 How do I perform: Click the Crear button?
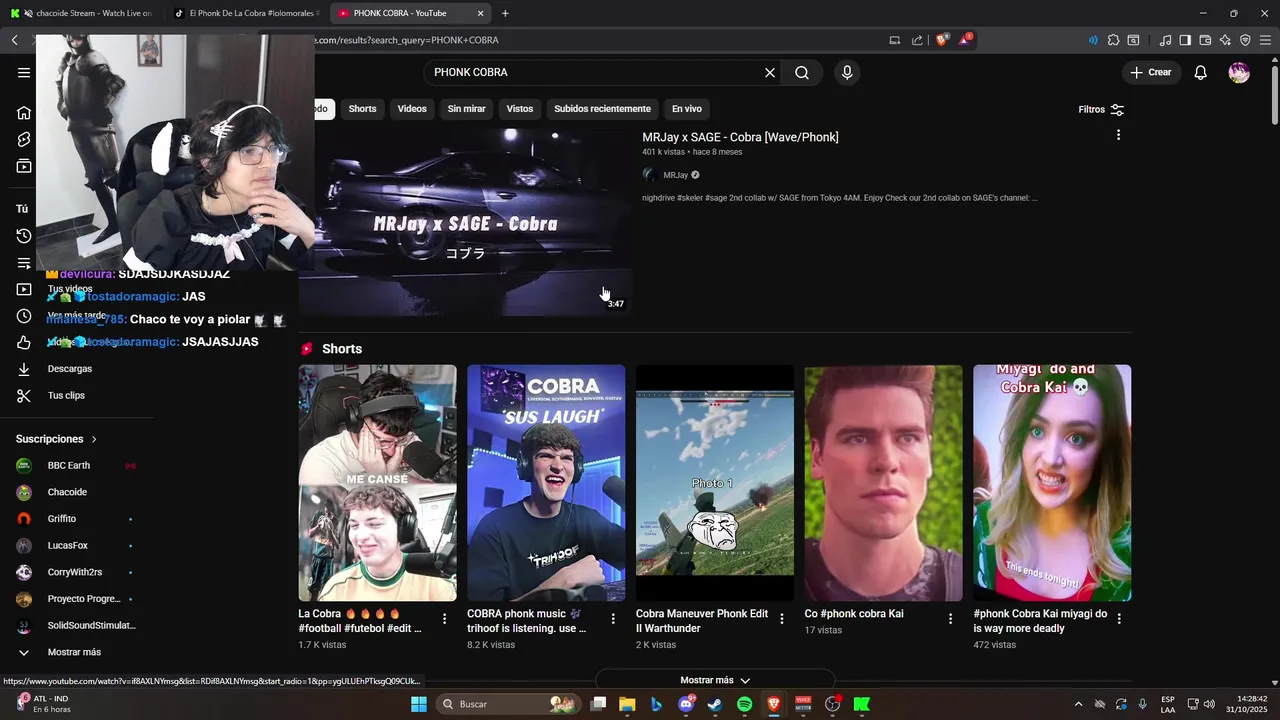pos(1150,72)
